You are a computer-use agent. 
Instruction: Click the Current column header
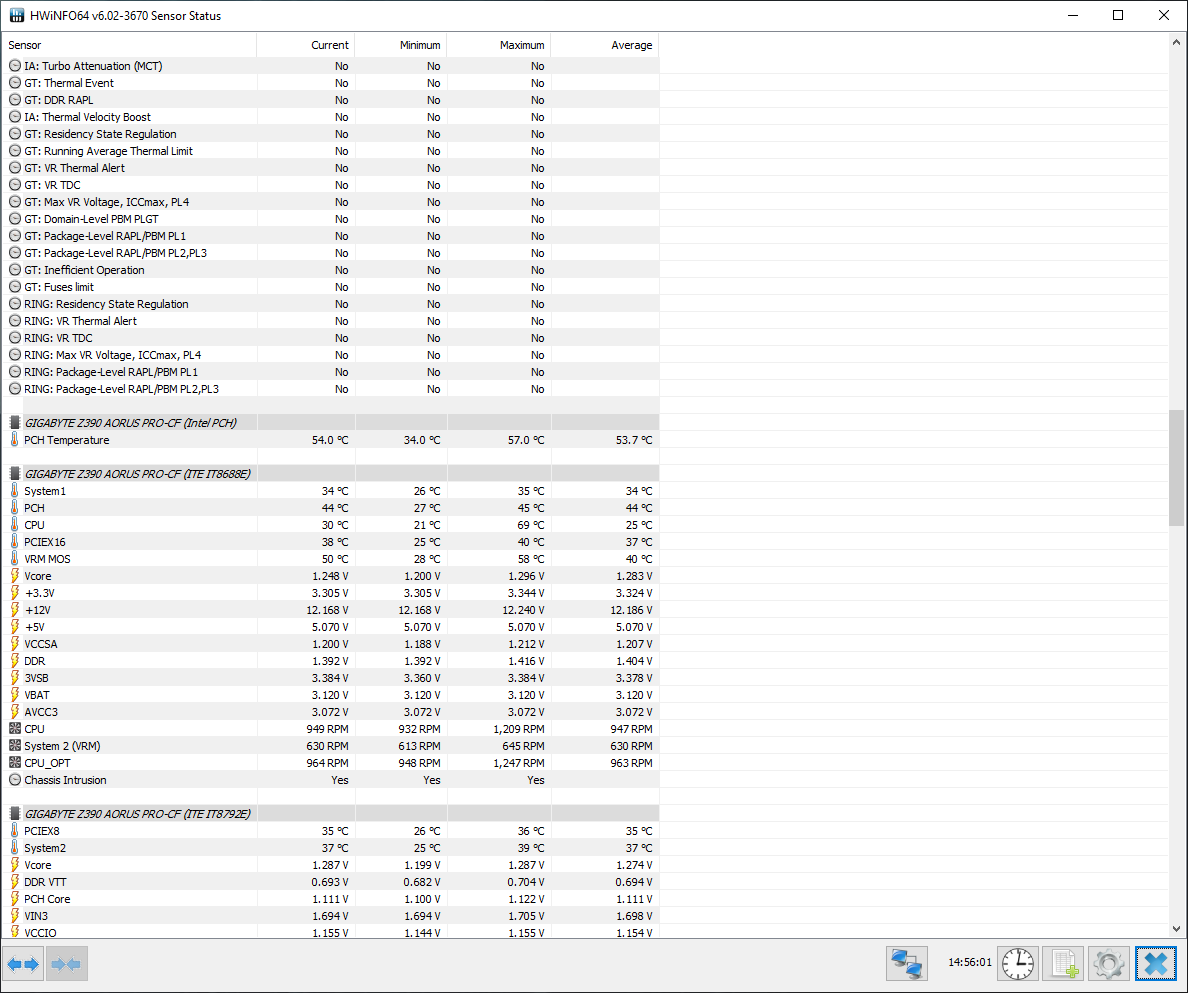(x=306, y=45)
